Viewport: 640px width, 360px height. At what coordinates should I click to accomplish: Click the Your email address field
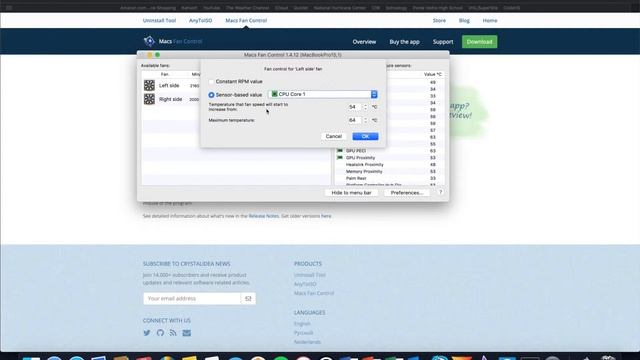click(192, 298)
